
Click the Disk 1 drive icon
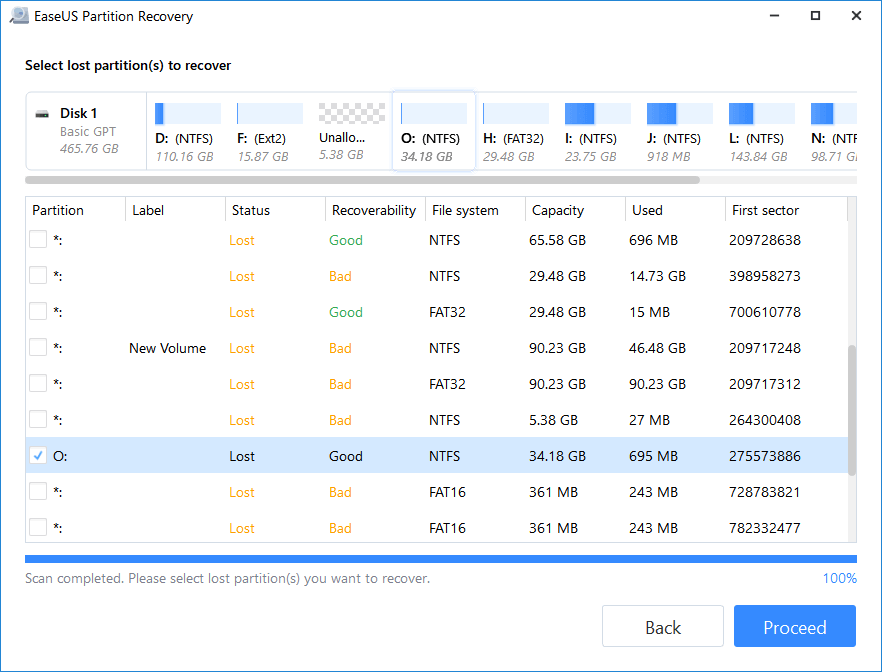tap(42, 115)
